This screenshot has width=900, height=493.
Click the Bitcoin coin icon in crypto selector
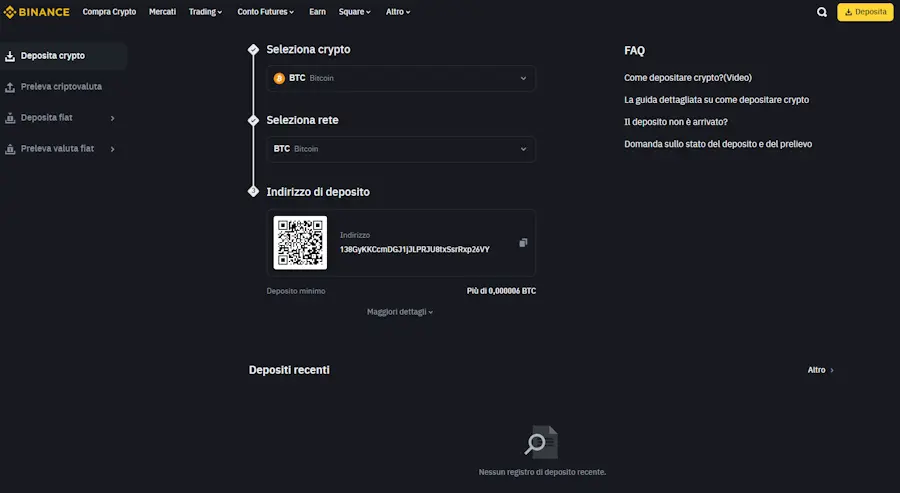(x=279, y=78)
